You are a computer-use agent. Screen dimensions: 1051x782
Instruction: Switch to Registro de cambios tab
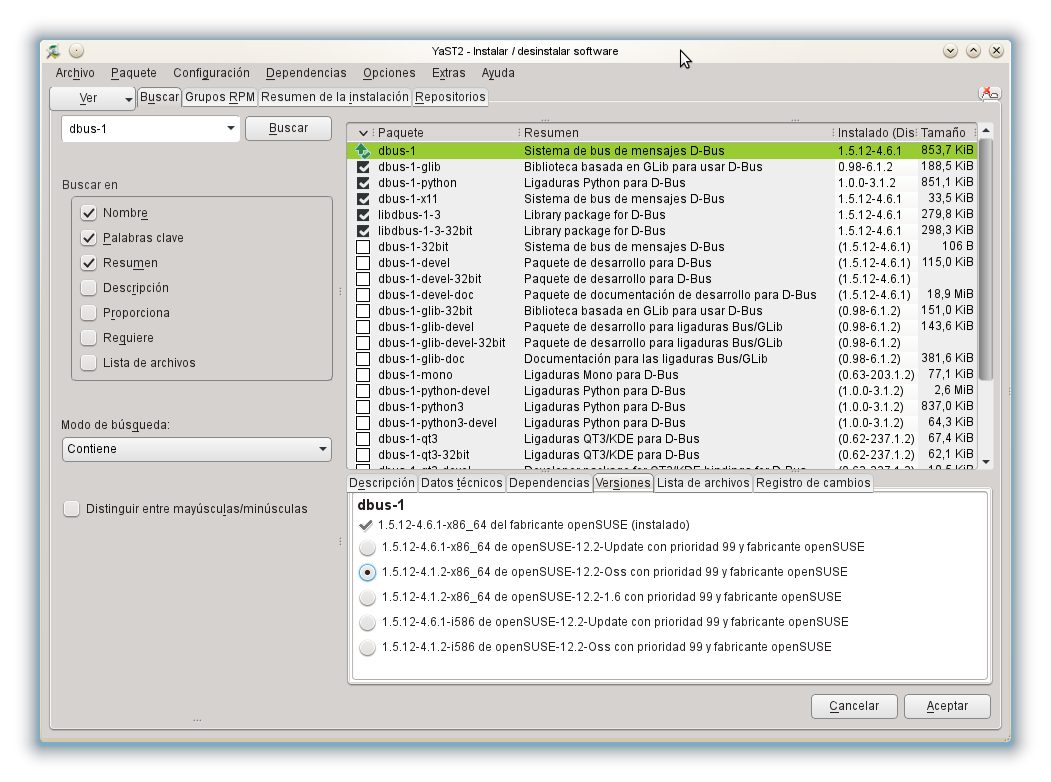point(813,483)
